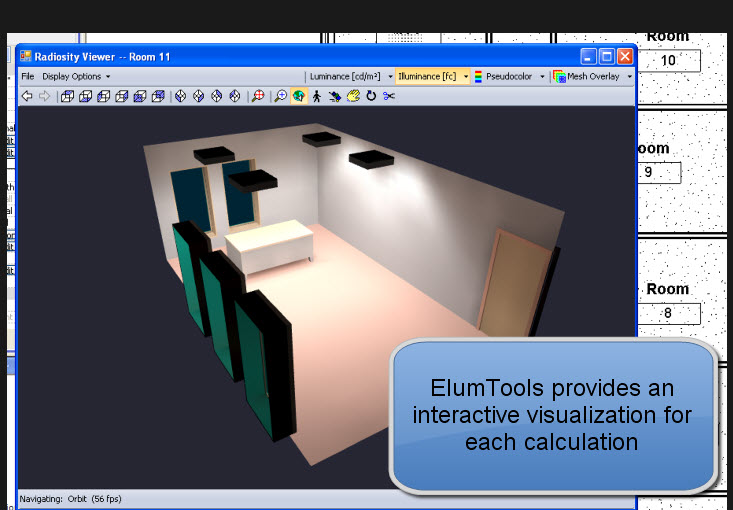Click the status text 'Navigating: Orbit (56 fps)'
Viewport: 733px width, 510px height.
71,499
